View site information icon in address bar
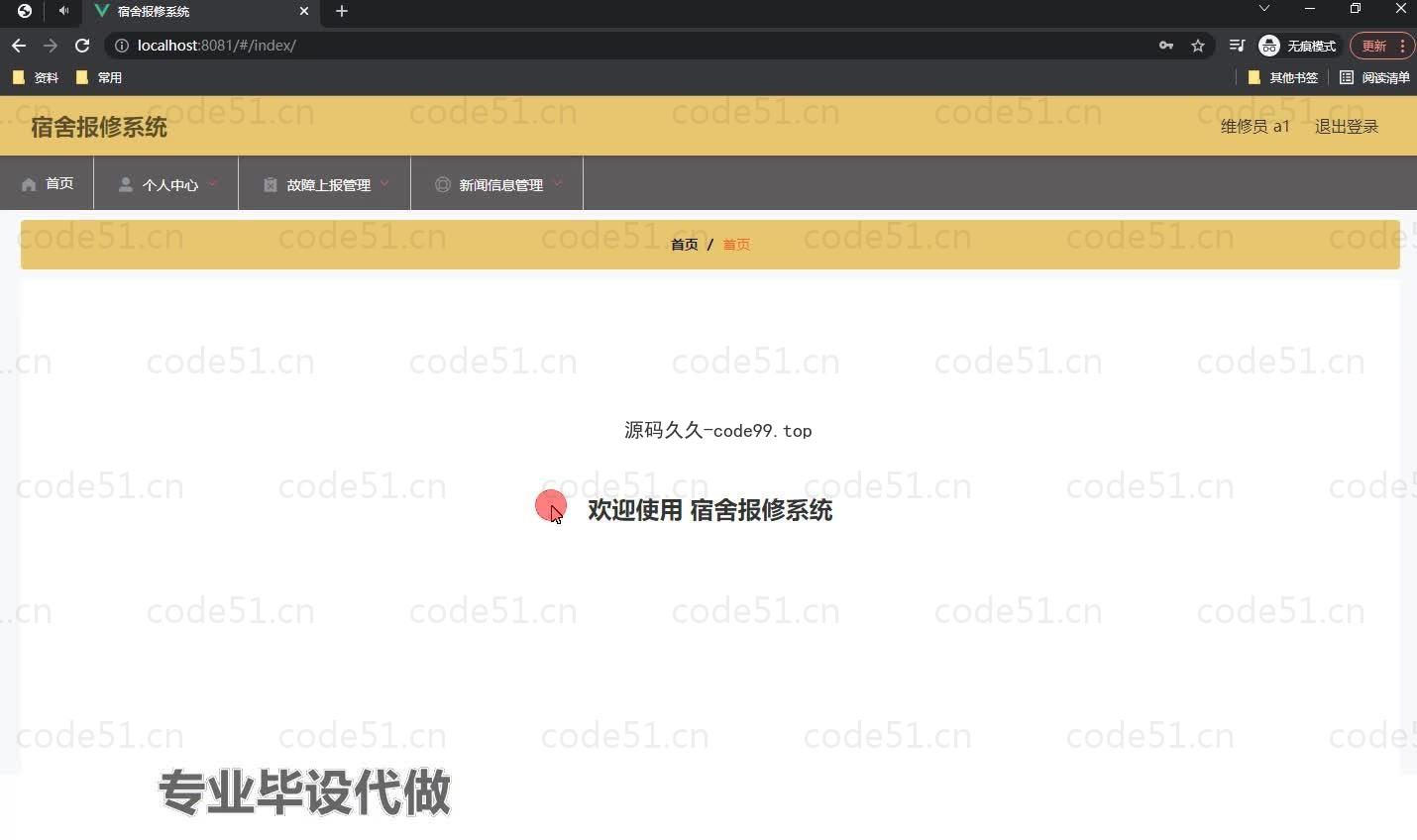Viewport: 1417px width, 840px height. (122, 46)
